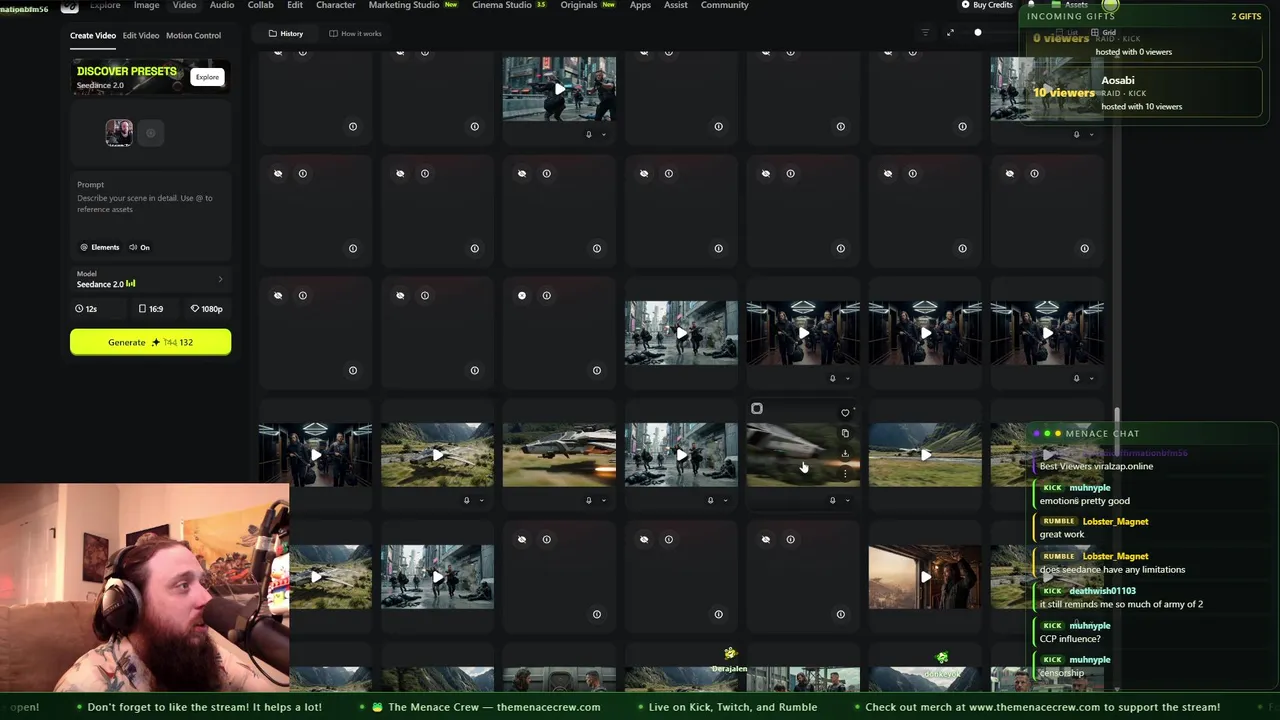Image resolution: width=1280 pixels, height=720 pixels.
Task: Click the microphone icon under the top street-fight video
Action: tap(589, 134)
